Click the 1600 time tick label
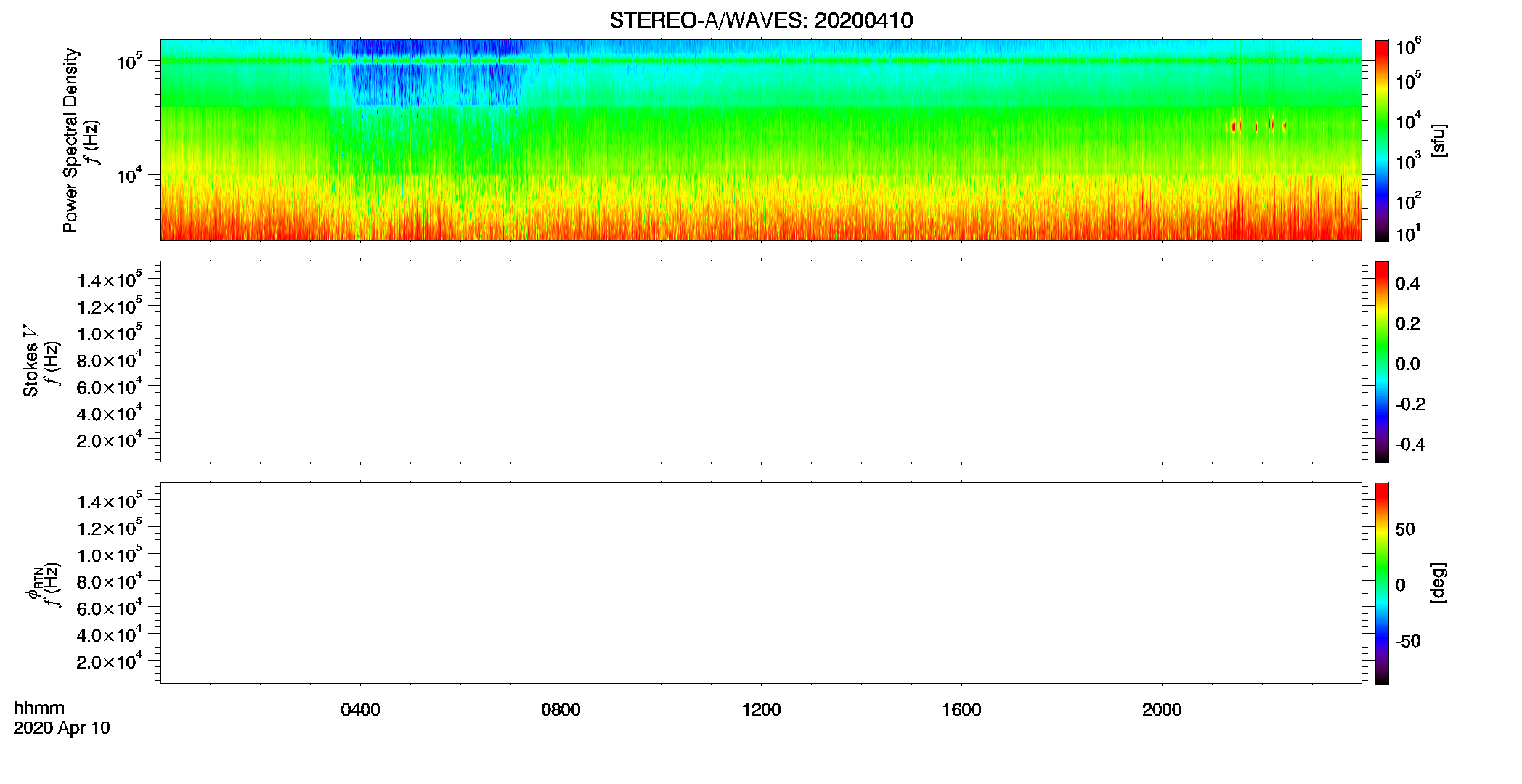The width and height of the screenshot is (1522, 784). click(961, 710)
